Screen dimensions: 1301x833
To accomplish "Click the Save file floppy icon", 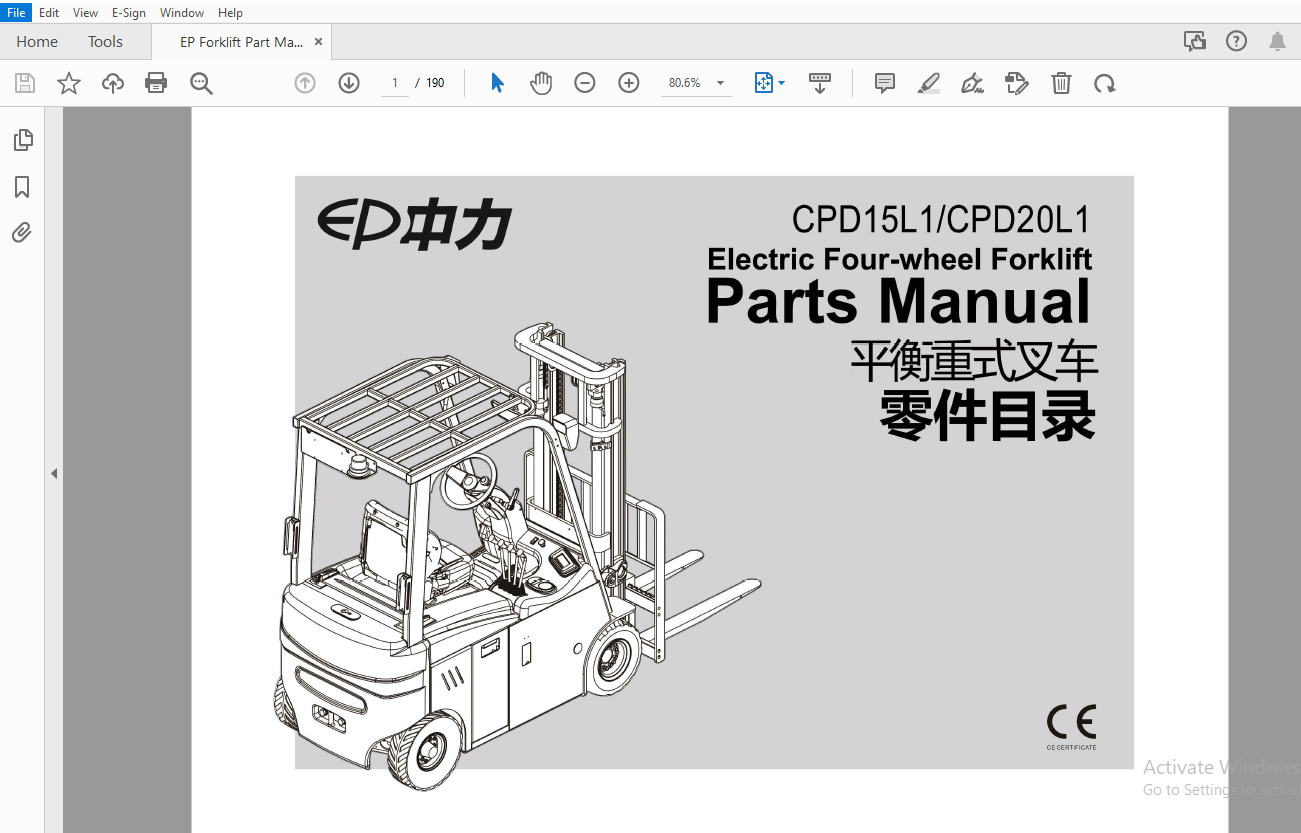I will coord(25,83).
